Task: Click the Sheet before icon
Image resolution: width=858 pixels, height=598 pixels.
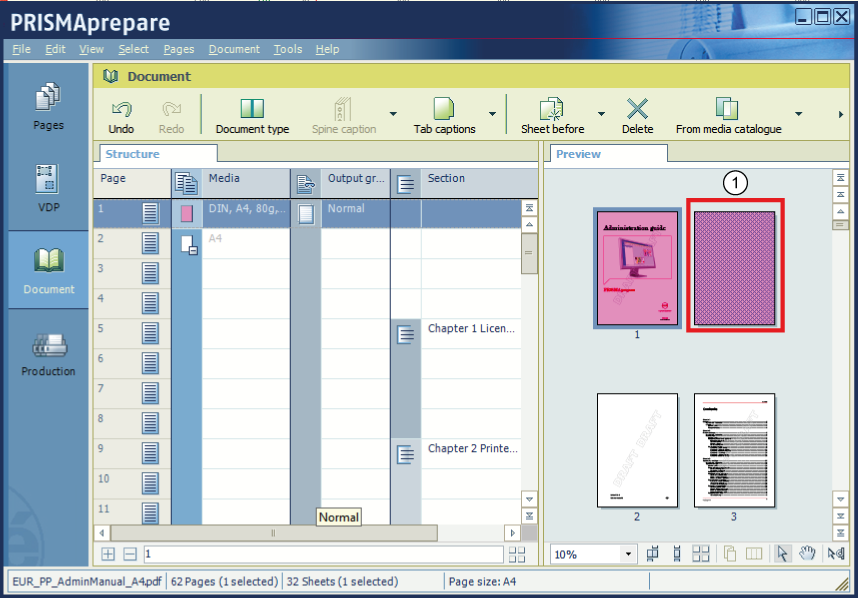Action: pyautogui.click(x=552, y=110)
